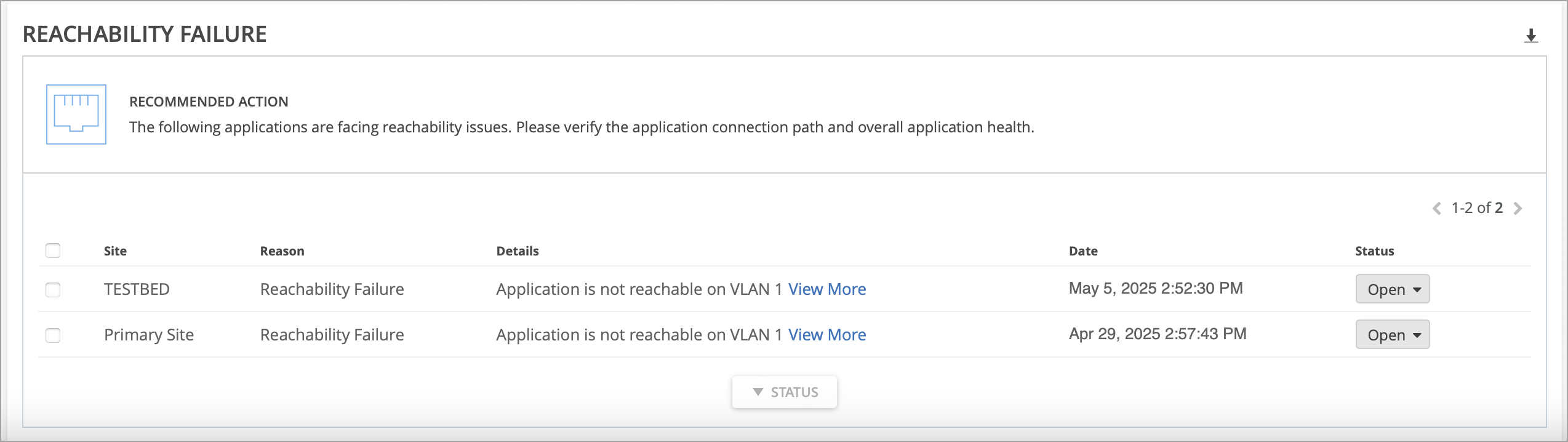The width and height of the screenshot is (1568, 442).
Task: Sort table by Date column header
Action: coord(1083,251)
